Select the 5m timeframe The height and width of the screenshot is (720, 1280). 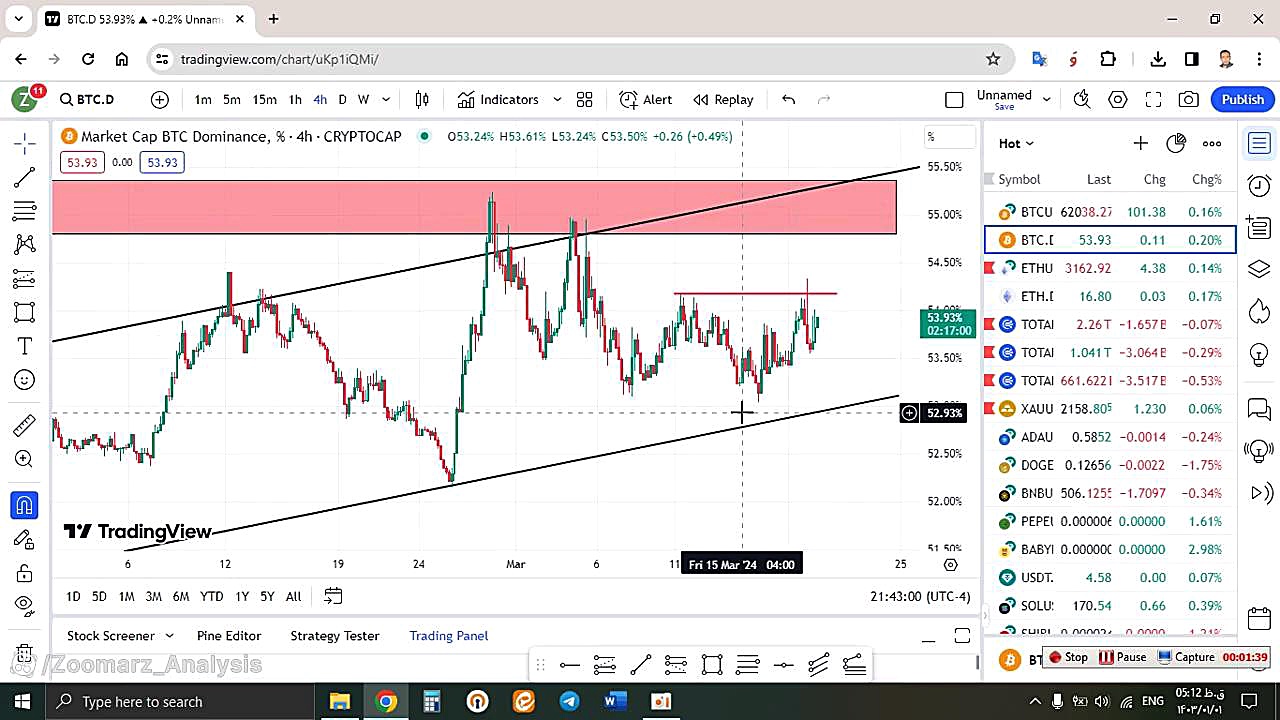[x=232, y=99]
